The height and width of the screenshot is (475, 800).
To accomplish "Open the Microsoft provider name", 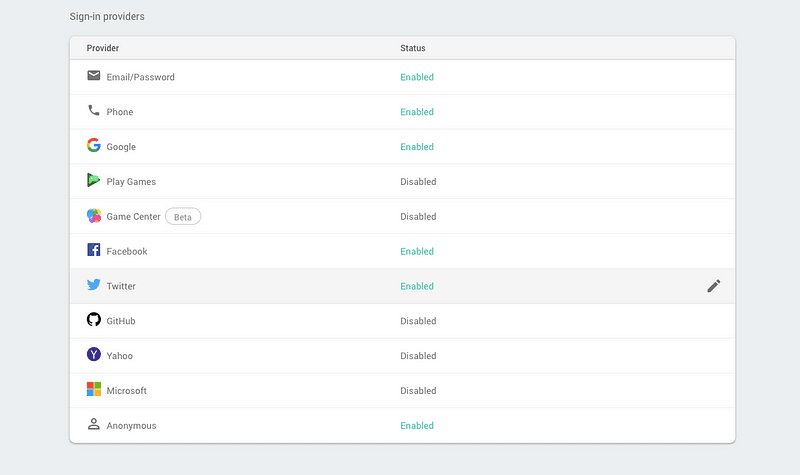I will pyautogui.click(x=127, y=391).
